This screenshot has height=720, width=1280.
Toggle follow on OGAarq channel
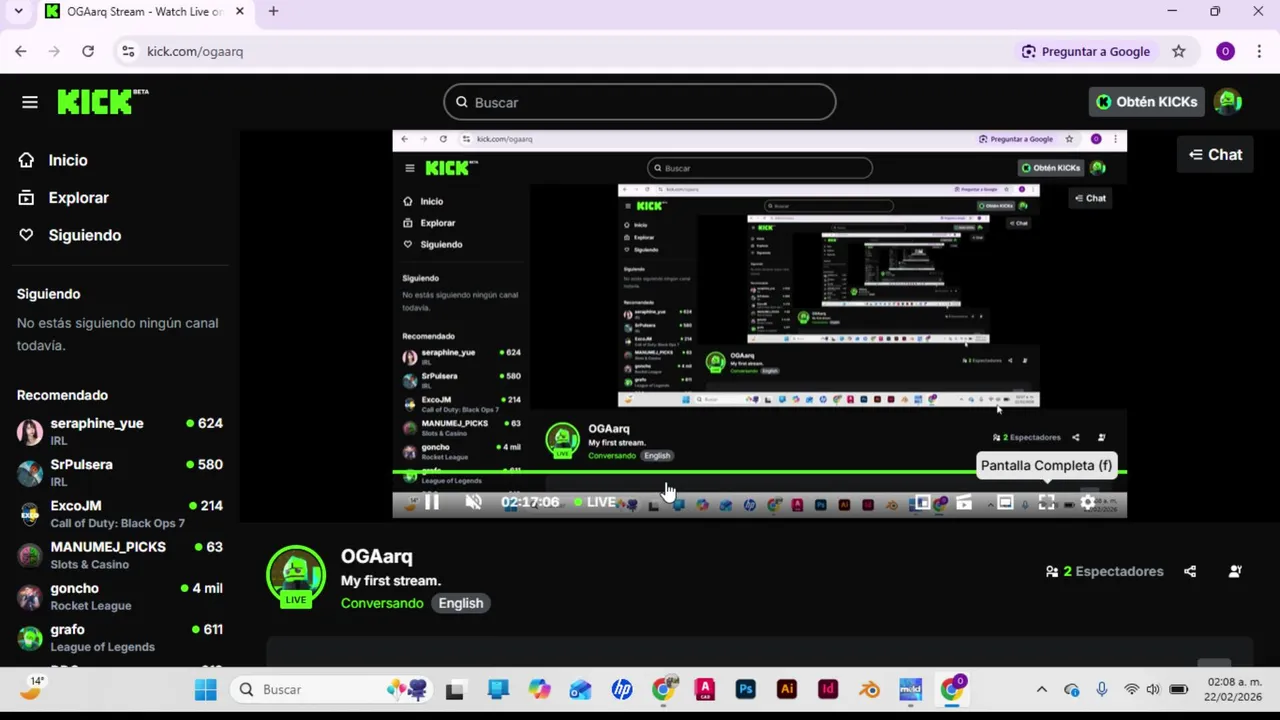(1235, 571)
